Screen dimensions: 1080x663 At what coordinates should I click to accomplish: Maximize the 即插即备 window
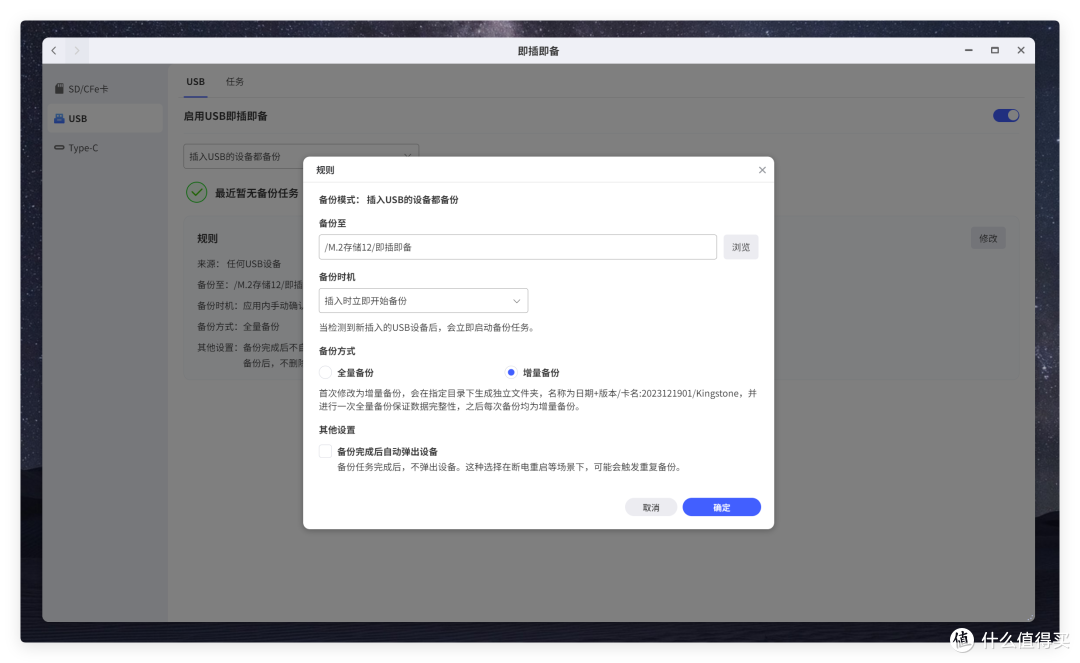[995, 50]
